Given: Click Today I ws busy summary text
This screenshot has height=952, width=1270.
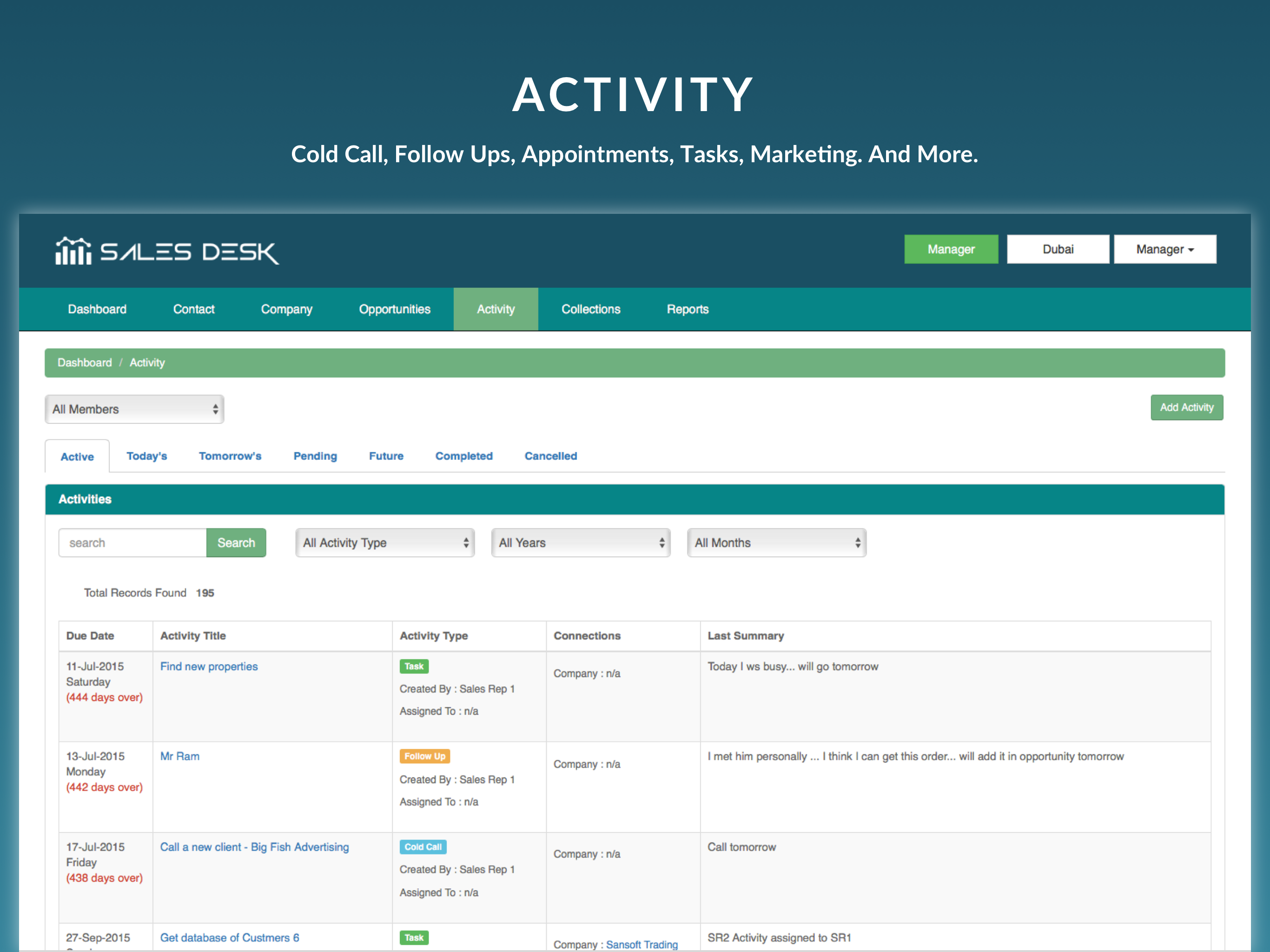Looking at the screenshot, I should click(x=793, y=666).
